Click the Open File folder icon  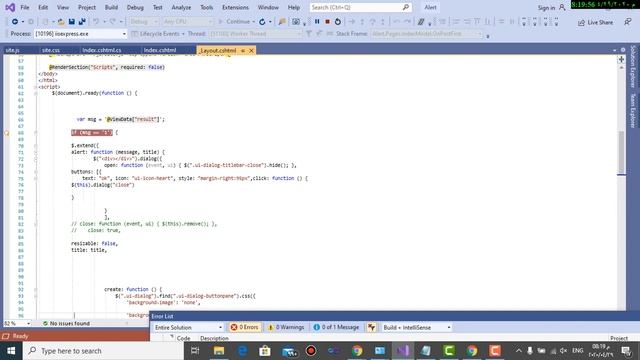point(61,22)
